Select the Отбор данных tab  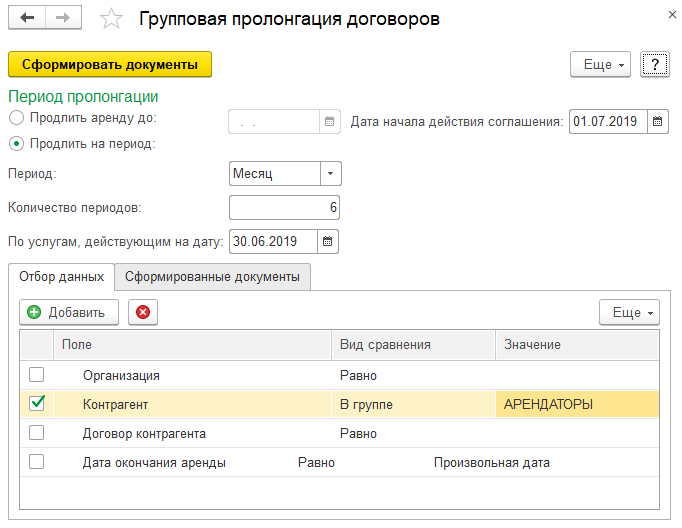(61, 276)
